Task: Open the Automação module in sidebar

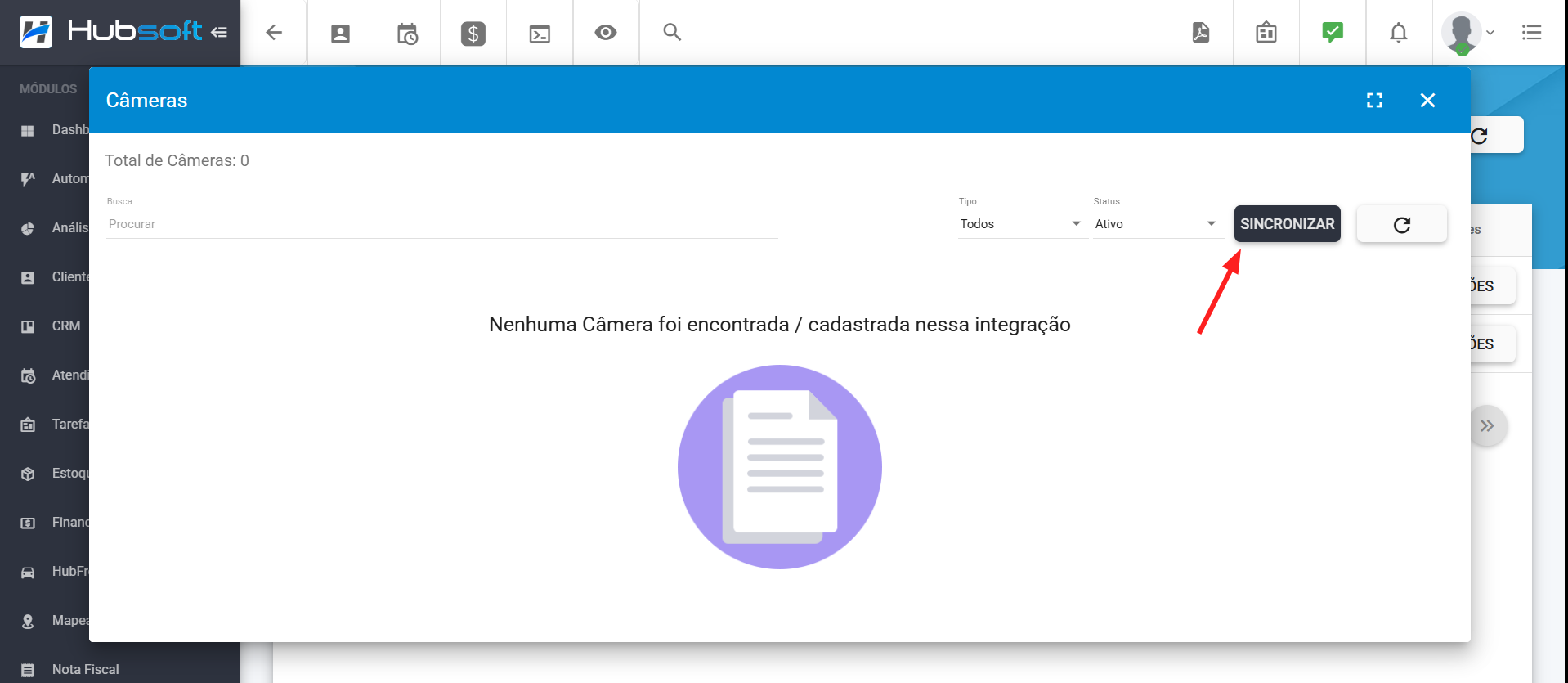Action: 54,179
